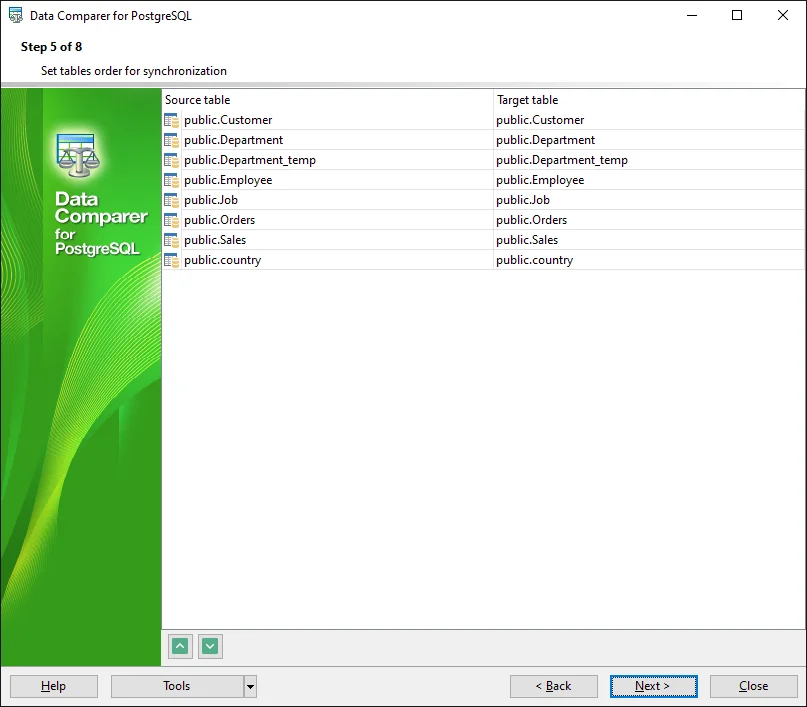Click the table icon beside public.Orders

coord(172,220)
